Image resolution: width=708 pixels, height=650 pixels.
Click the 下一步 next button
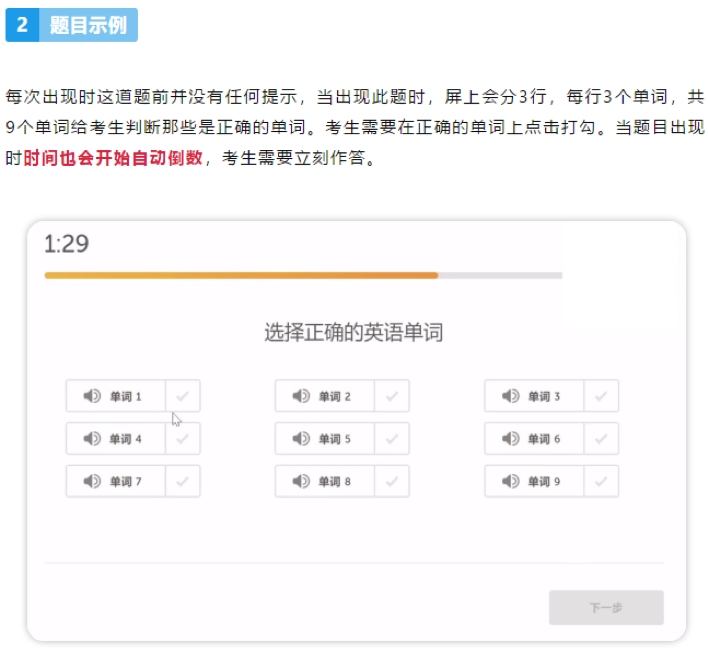click(x=606, y=608)
